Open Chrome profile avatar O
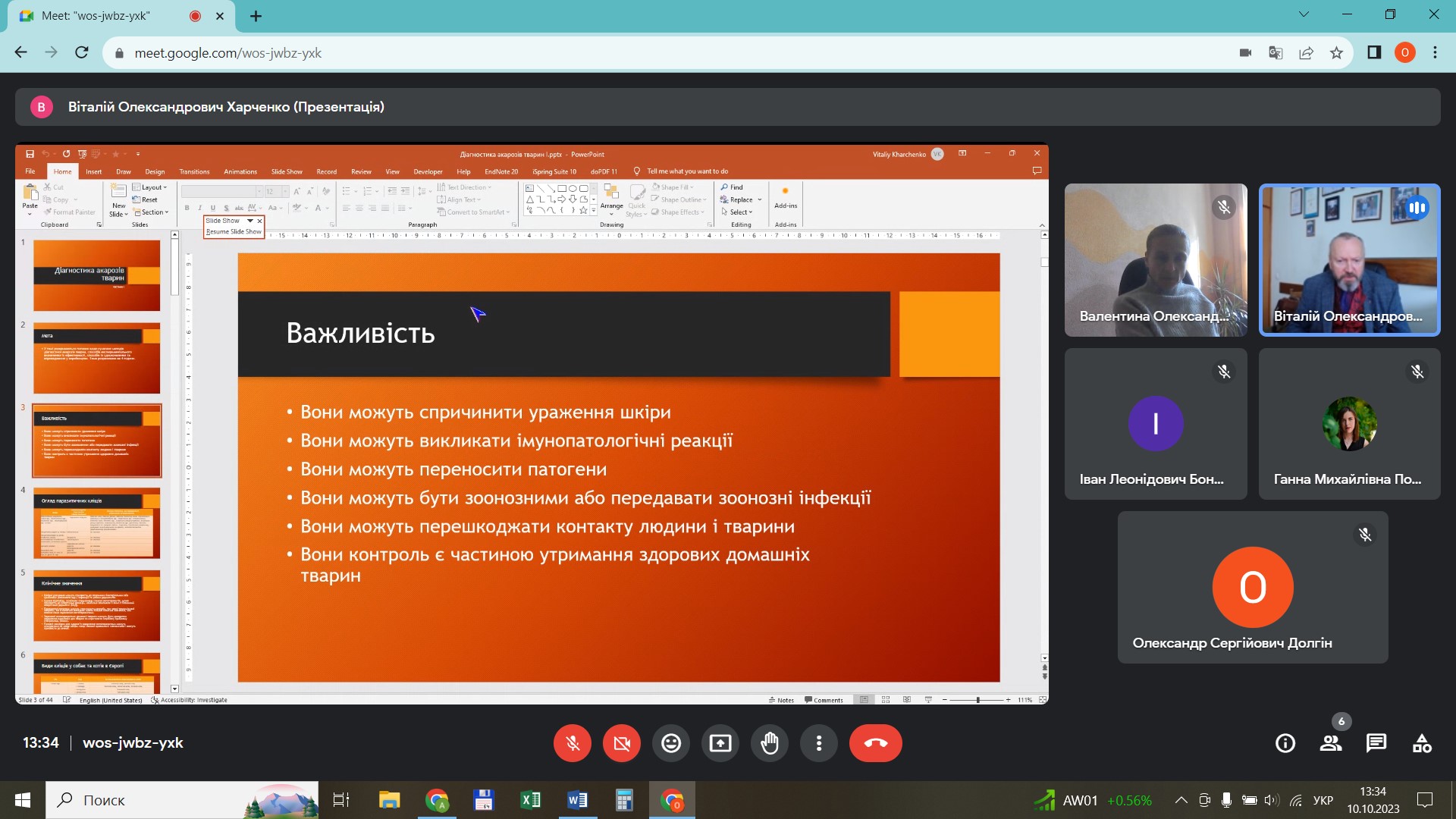 pos(1404,52)
